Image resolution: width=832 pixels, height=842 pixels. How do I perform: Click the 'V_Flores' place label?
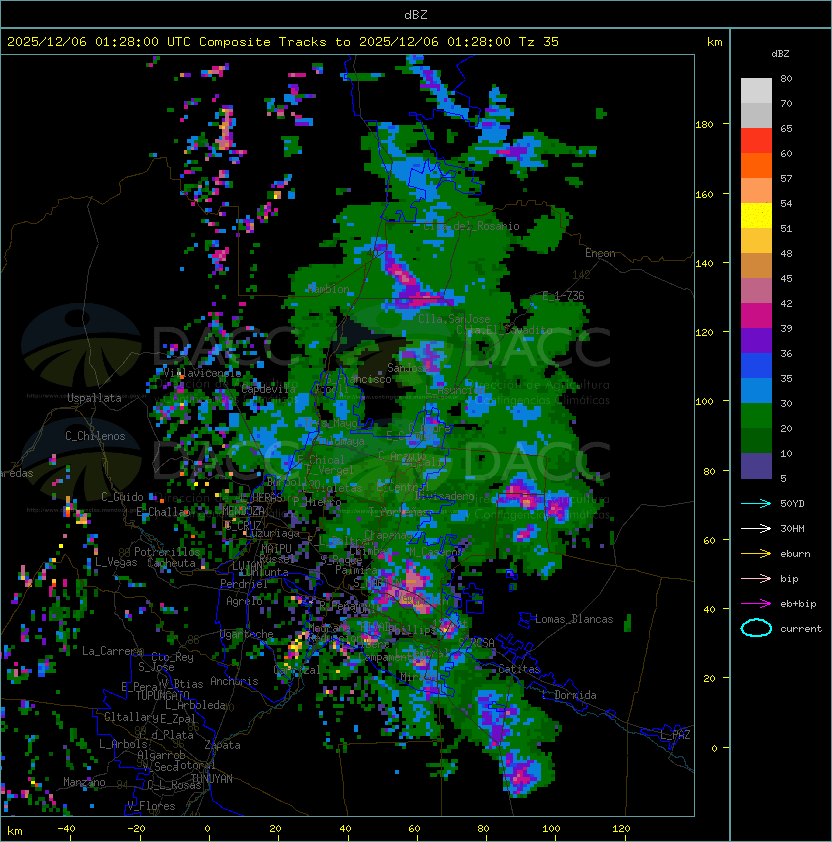pyautogui.click(x=151, y=806)
